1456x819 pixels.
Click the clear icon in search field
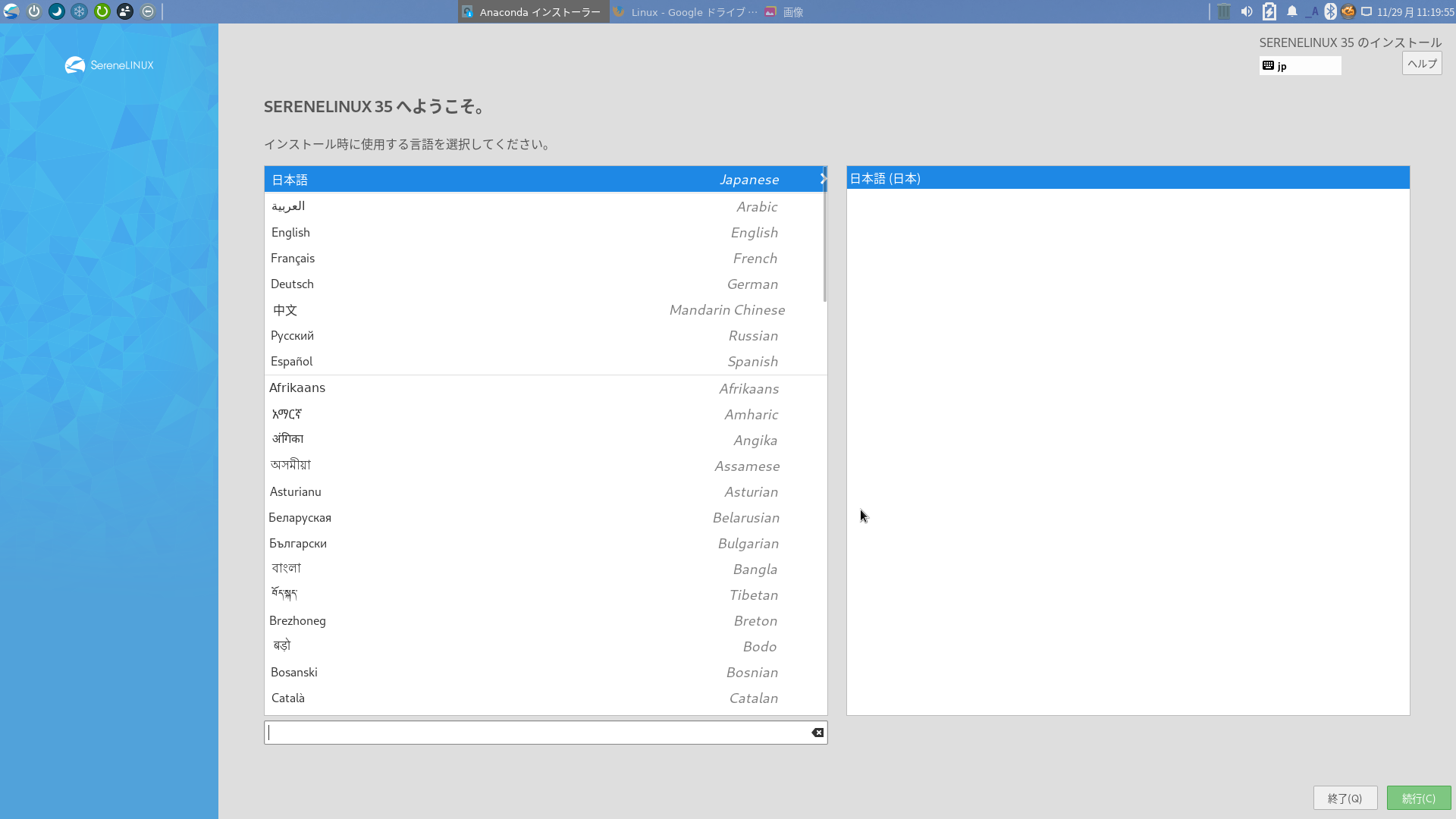pos(817,733)
